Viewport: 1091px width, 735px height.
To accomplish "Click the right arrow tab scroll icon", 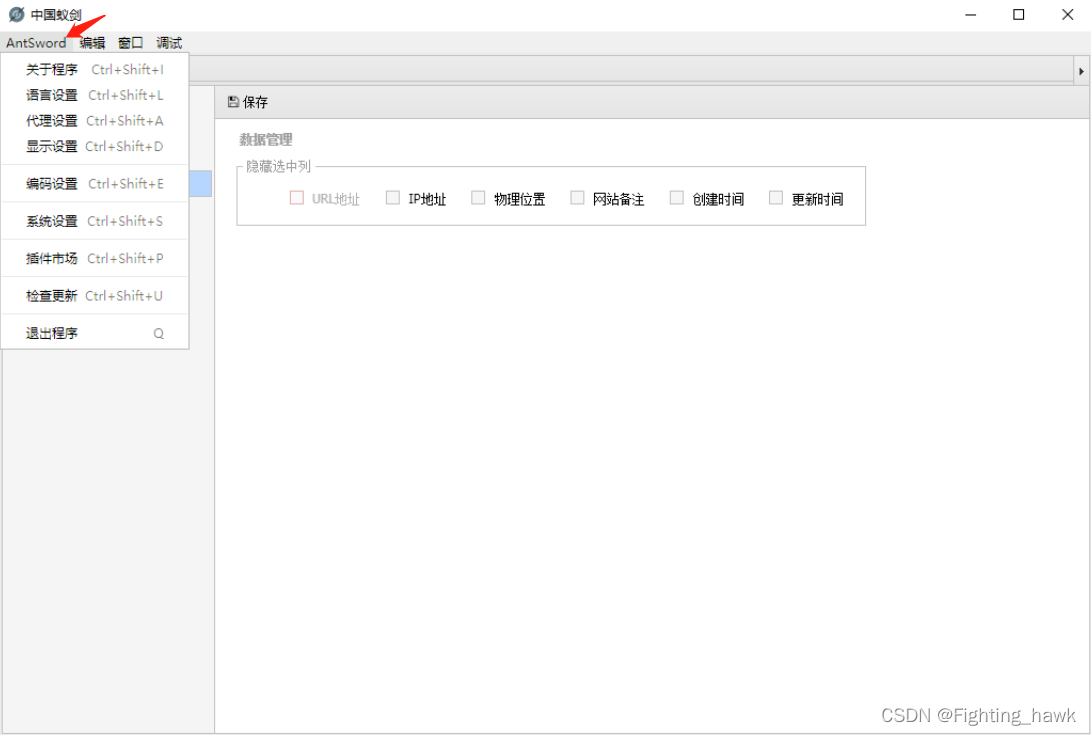I will click(1082, 70).
